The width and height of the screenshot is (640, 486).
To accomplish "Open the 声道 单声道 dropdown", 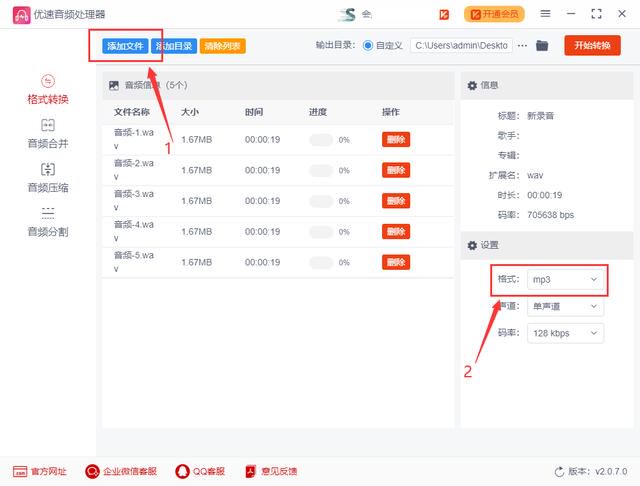I will [x=565, y=306].
